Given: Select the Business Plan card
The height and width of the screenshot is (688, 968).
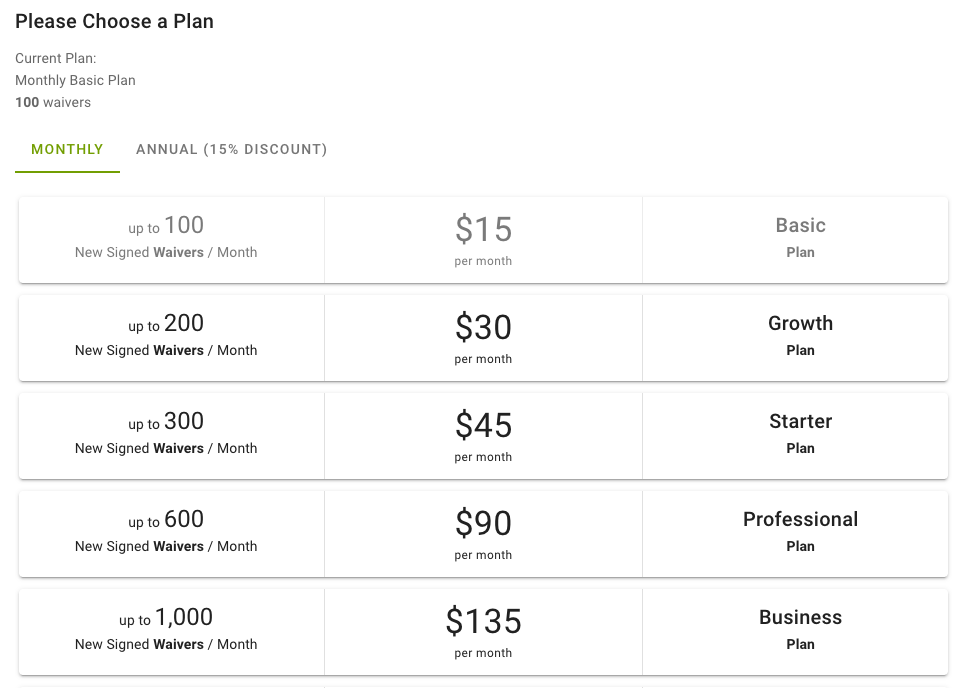Looking at the screenshot, I should pos(483,632).
